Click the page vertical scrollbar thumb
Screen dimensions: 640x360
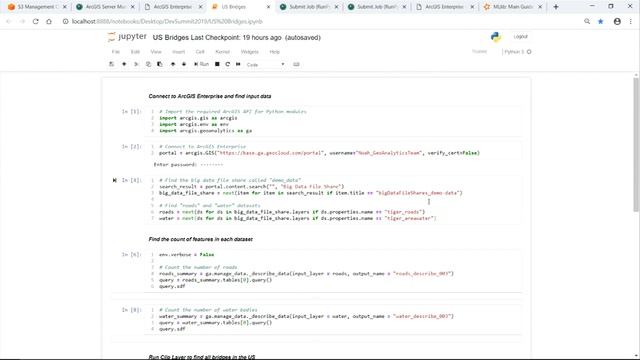pos(636,145)
